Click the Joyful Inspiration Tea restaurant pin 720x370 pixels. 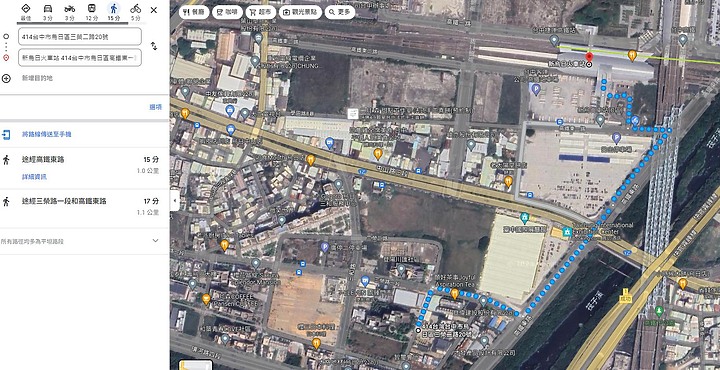455,293
